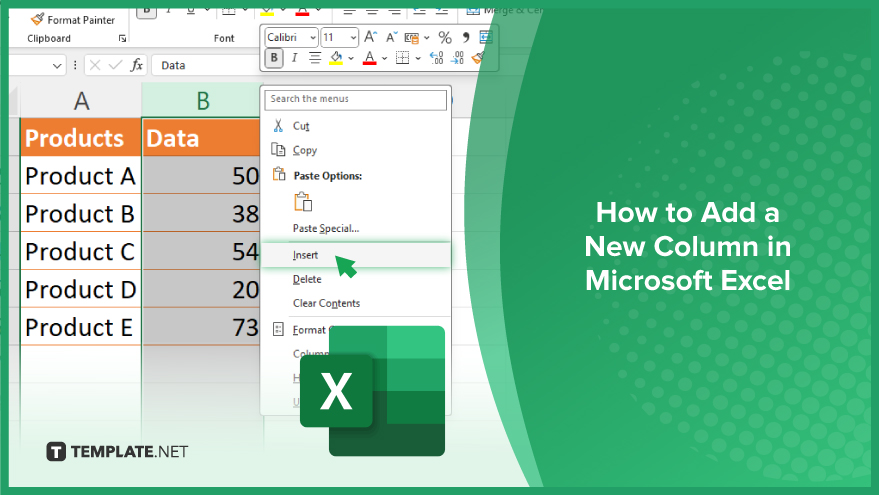This screenshot has width=879, height=495.
Task: Open Paste Special from context menu
Action: [x=326, y=228]
